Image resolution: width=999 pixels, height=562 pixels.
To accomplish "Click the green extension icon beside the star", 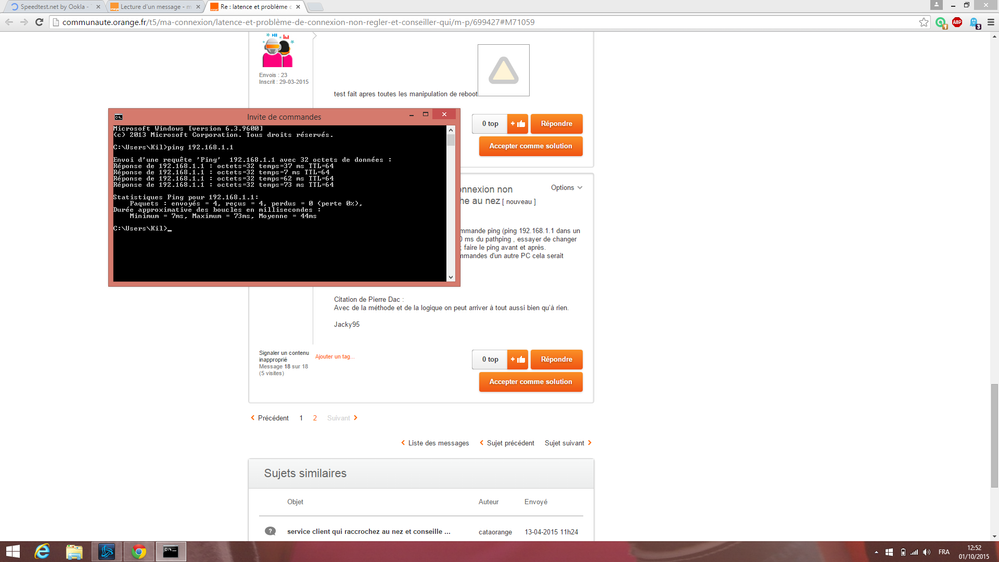I will [x=941, y=22].
